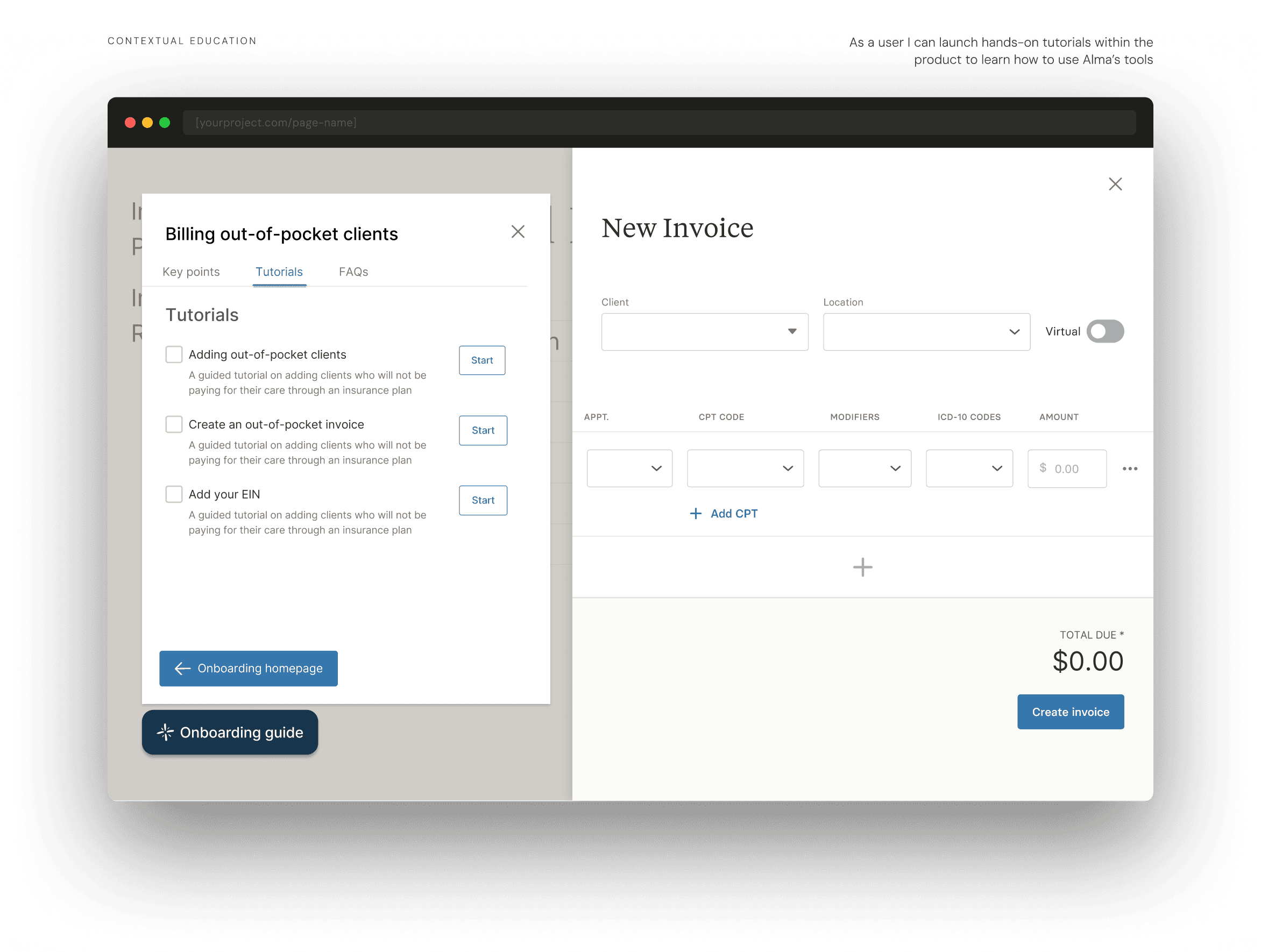
Task: Click the red macOS window dot
Action: pyautogui.click(x=130, y=123)
